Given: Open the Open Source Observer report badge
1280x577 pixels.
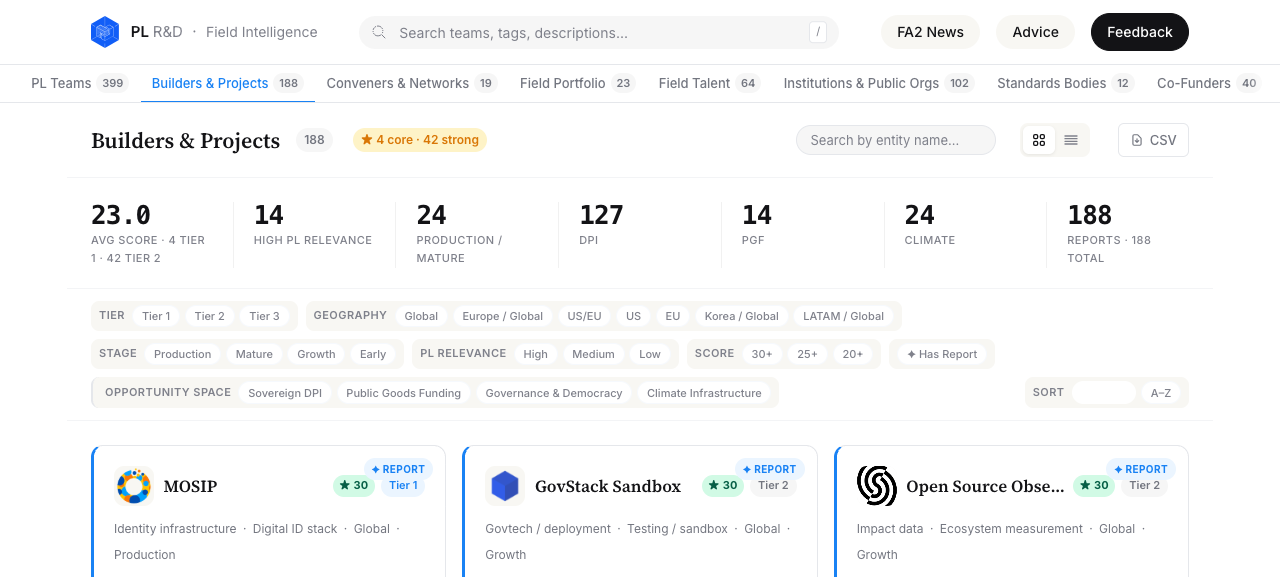Looking at the screenshot, I should [1140, 469].
